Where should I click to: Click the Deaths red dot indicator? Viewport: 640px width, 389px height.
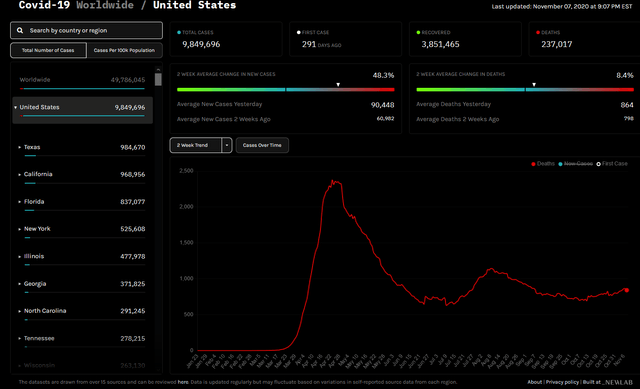[538, 32]
